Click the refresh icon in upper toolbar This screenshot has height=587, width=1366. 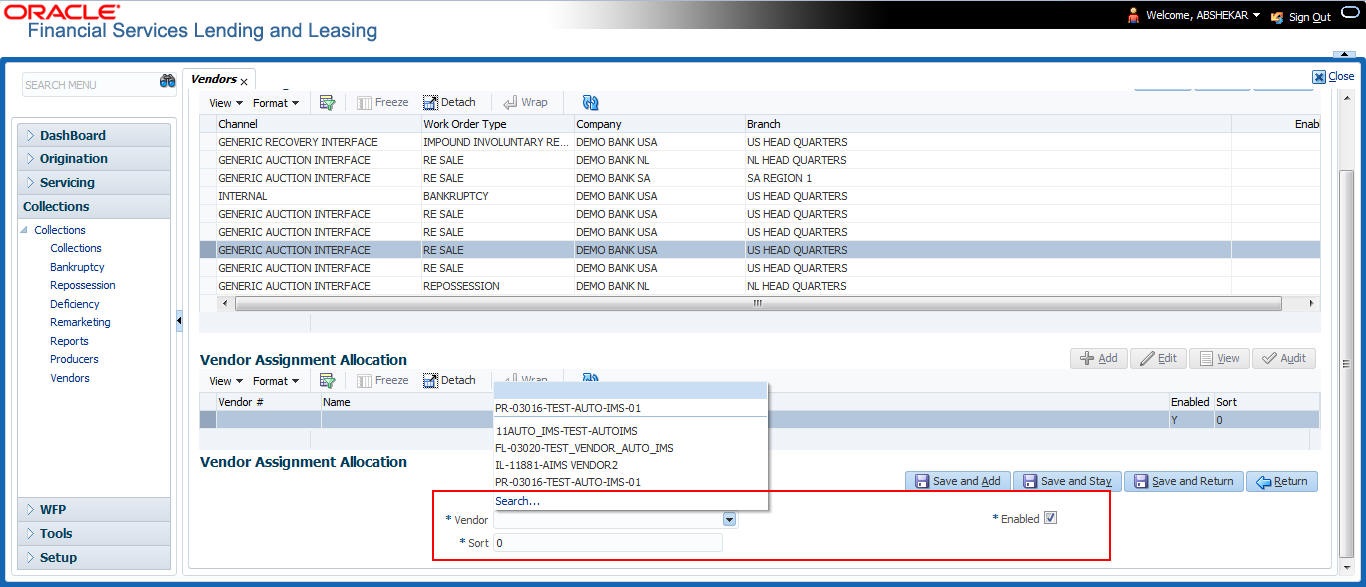[x=590, y=102]
